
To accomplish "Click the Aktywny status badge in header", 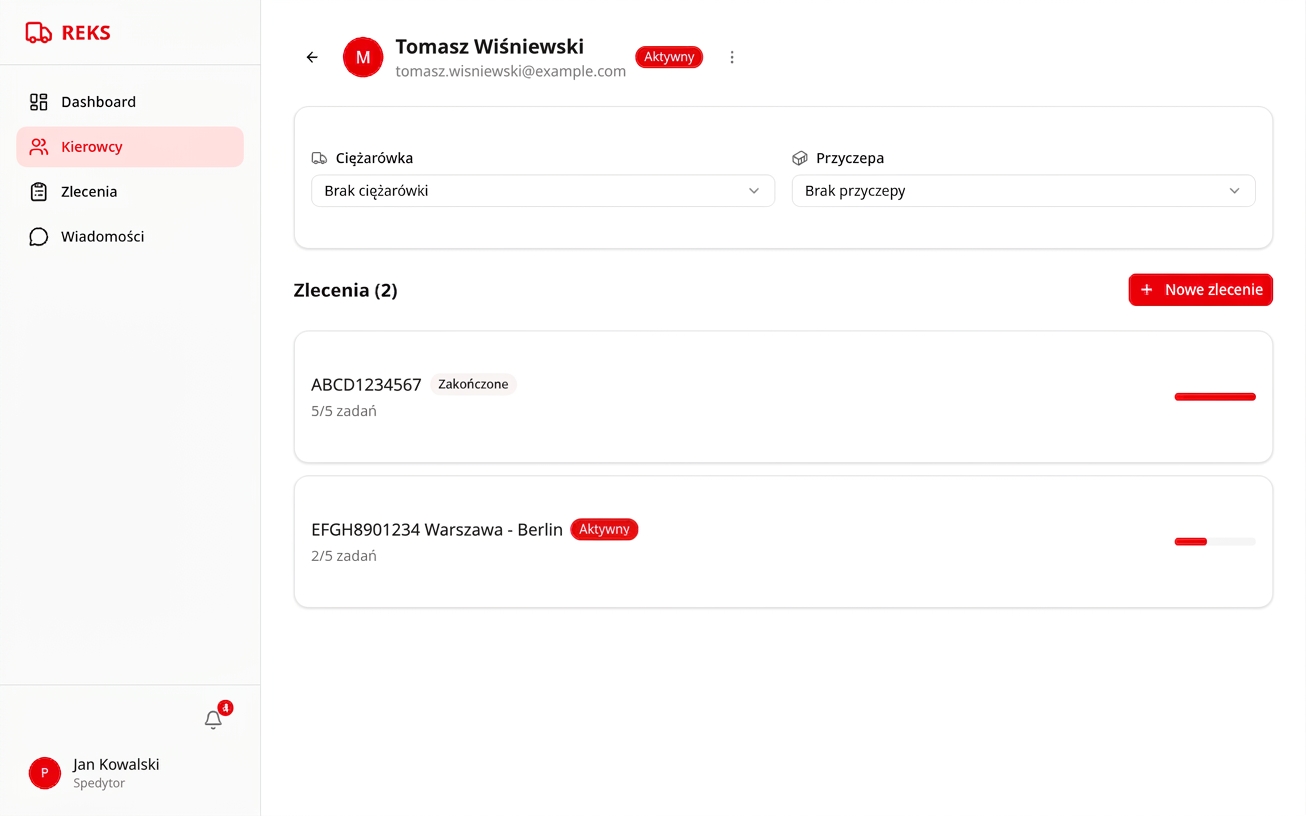I will click(x=669, y=57).
